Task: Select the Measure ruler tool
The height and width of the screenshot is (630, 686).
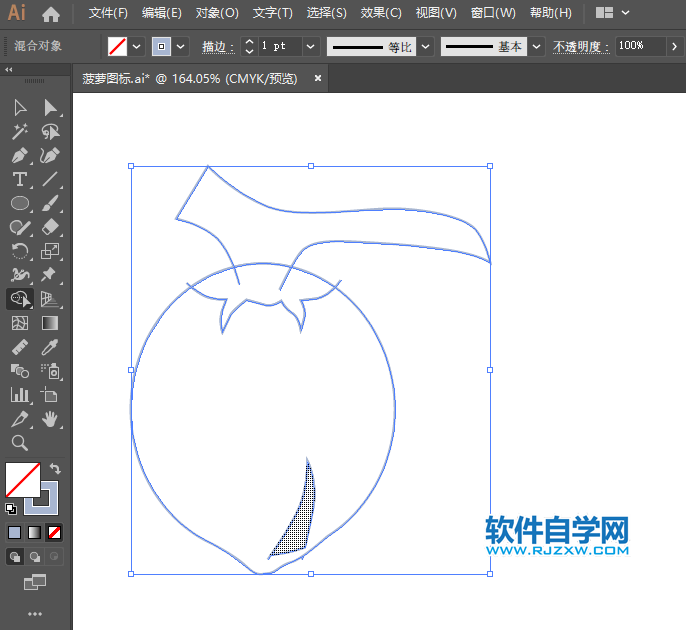Action: click(20, 347)
